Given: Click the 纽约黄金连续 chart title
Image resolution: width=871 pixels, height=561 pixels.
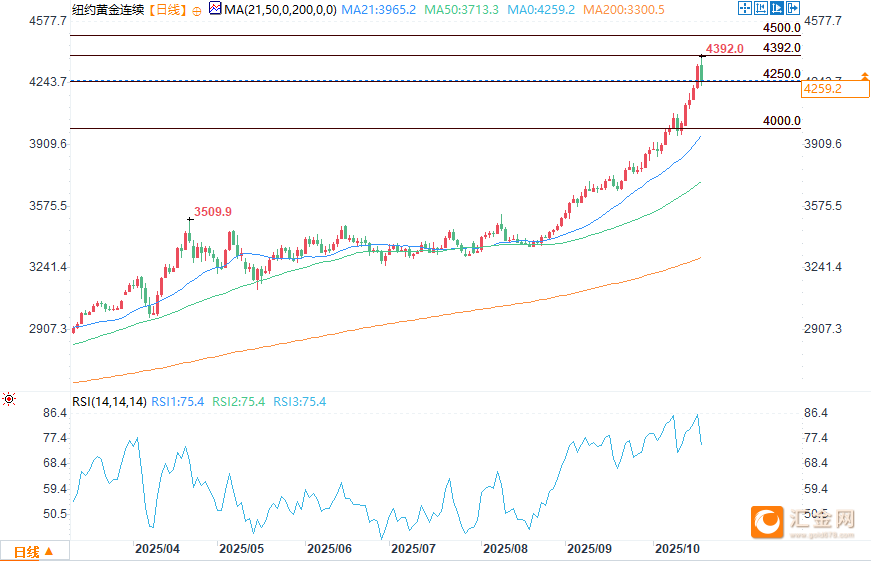Looking at the screenshot, I should click(108, 9).
